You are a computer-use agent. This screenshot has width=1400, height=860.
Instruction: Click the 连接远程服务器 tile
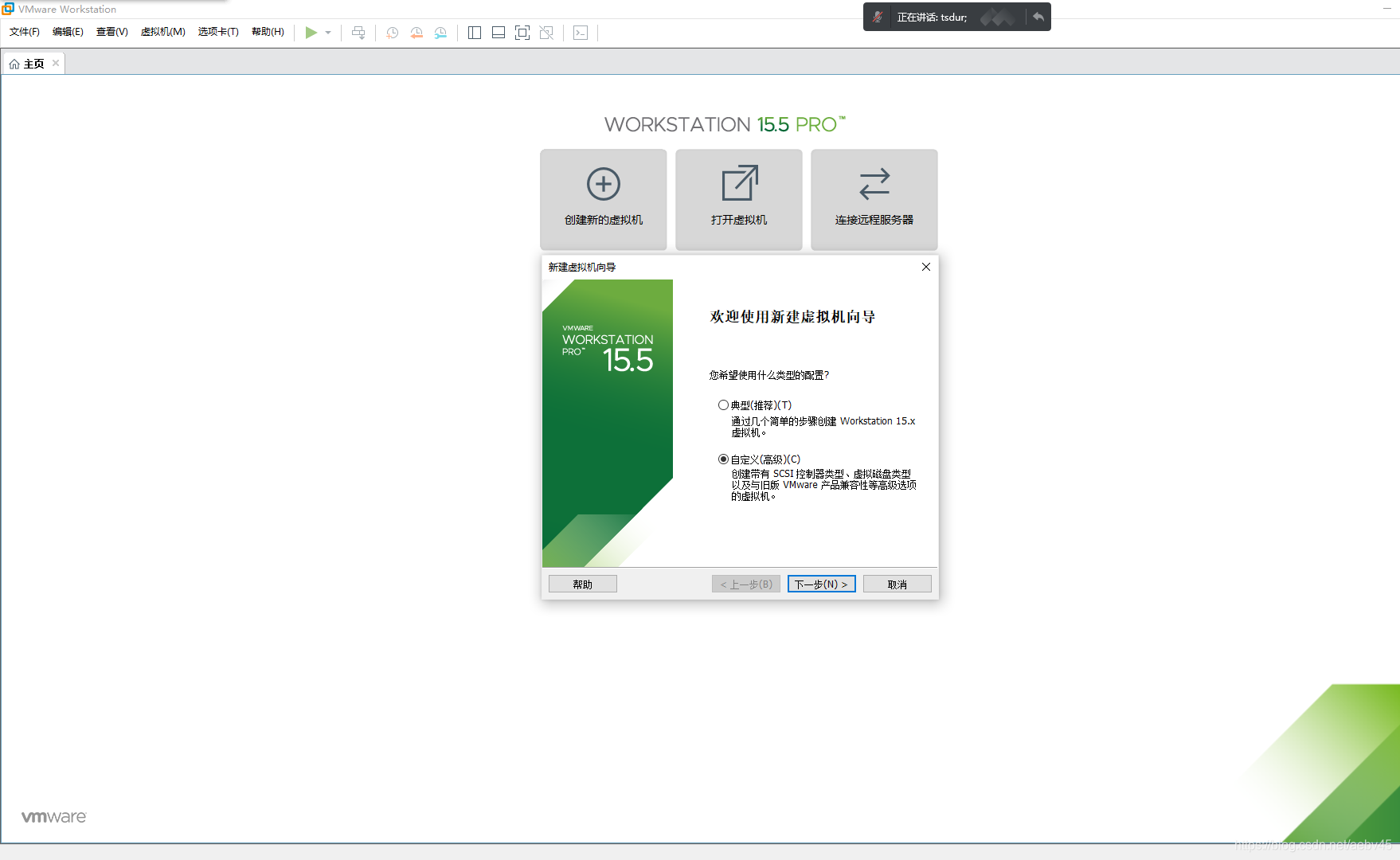point(874,200)
